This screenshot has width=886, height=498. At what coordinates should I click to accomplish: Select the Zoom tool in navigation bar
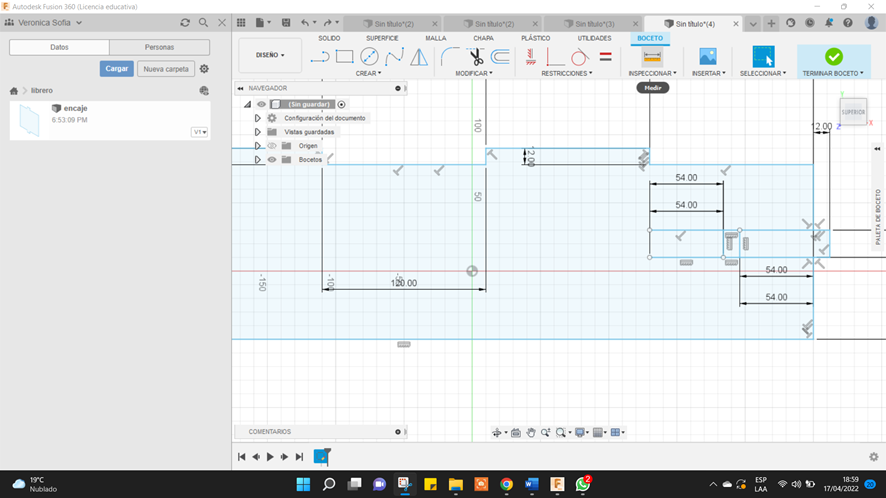(x=545, y=432)
